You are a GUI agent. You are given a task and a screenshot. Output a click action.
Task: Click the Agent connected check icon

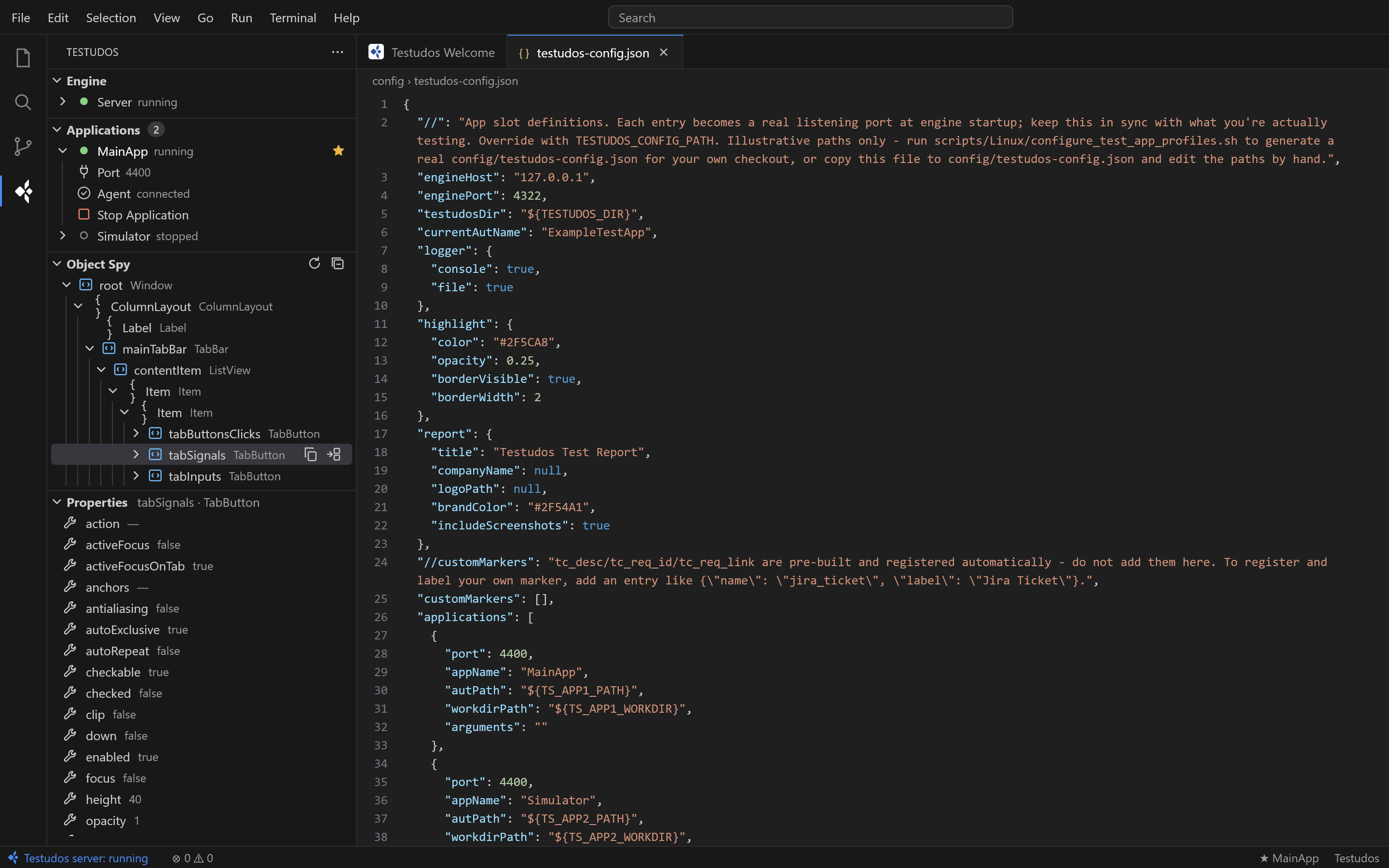click(84, 193)
